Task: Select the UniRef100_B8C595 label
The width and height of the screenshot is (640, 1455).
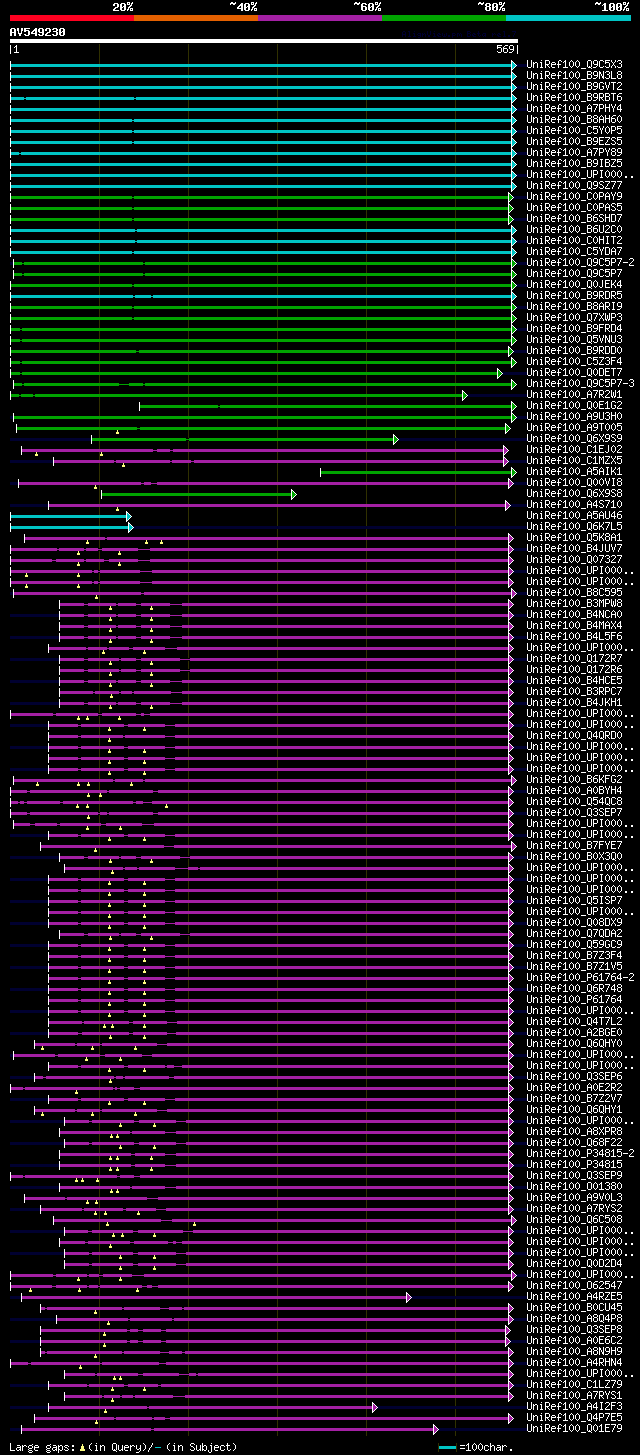Action: [x=574, y=592]
